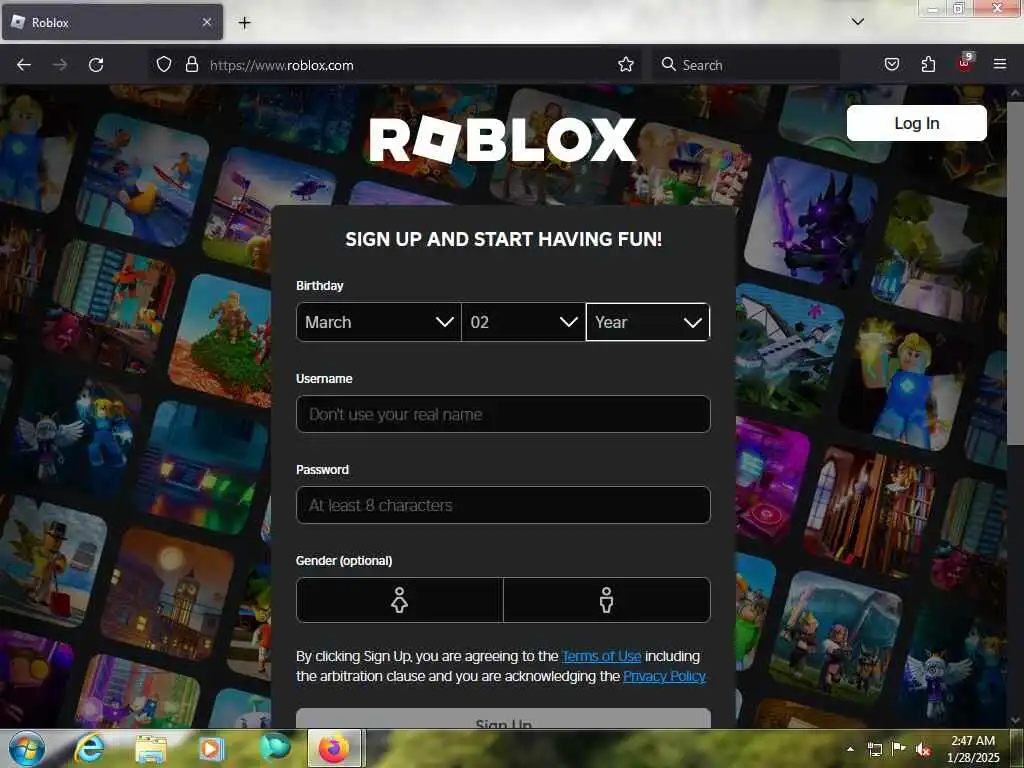Image resolution: width=1024 pixels, height=768 pixels.
Task: Click the Sign Up button
Action: pyautogui.click(x=503, y=718)
